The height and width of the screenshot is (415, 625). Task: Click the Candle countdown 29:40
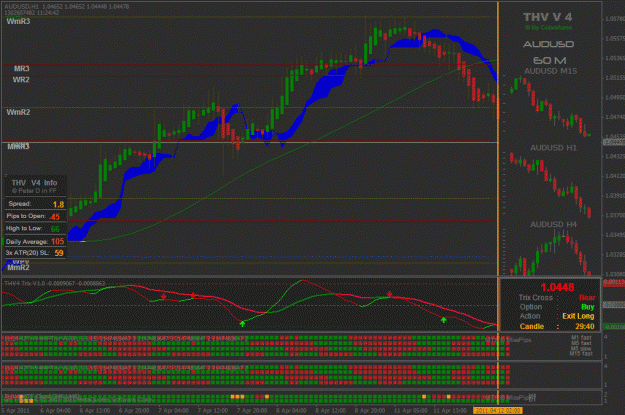(585, 326)
